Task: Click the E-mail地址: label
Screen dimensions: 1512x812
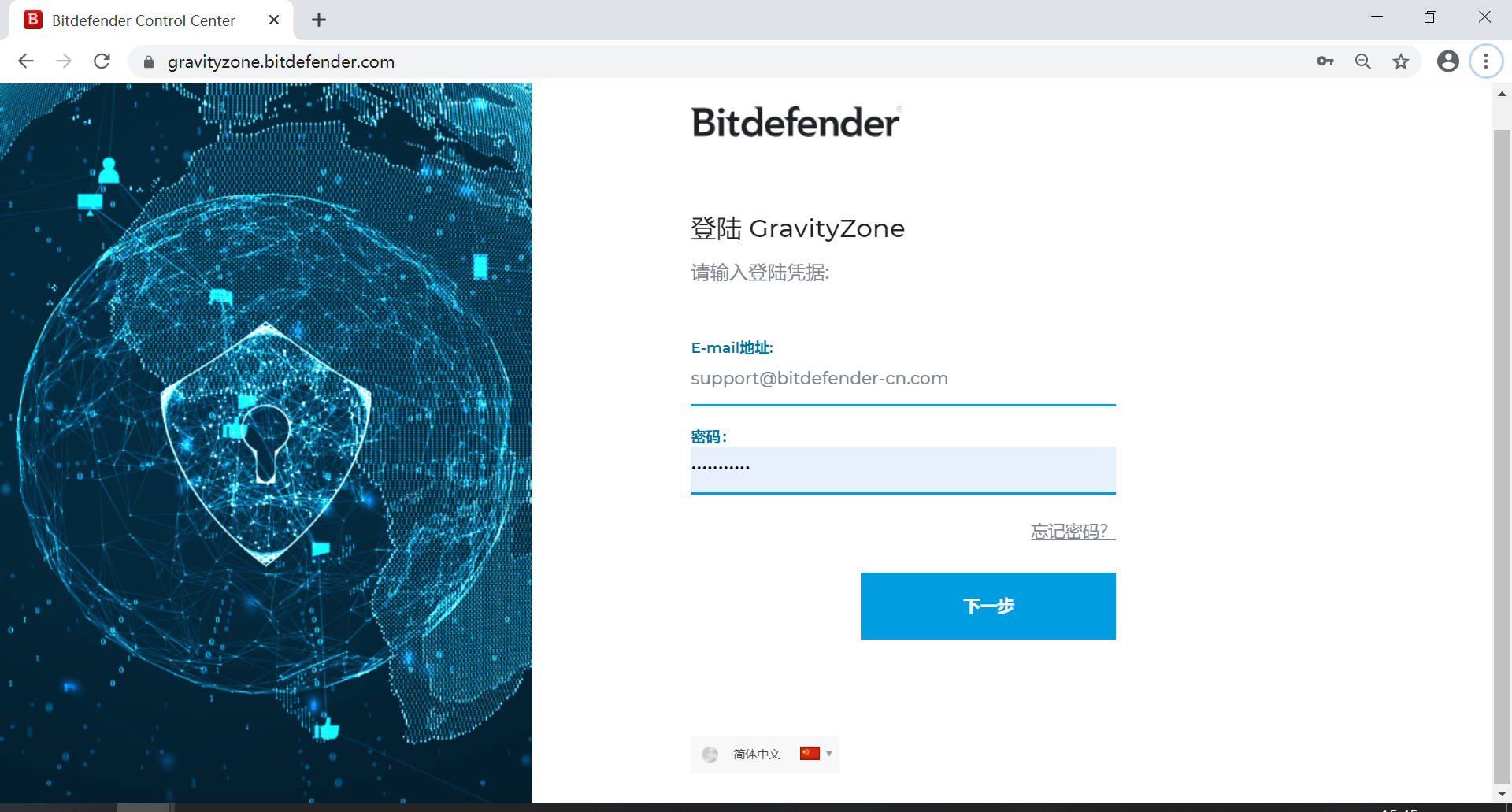Action: click(732, 348)
